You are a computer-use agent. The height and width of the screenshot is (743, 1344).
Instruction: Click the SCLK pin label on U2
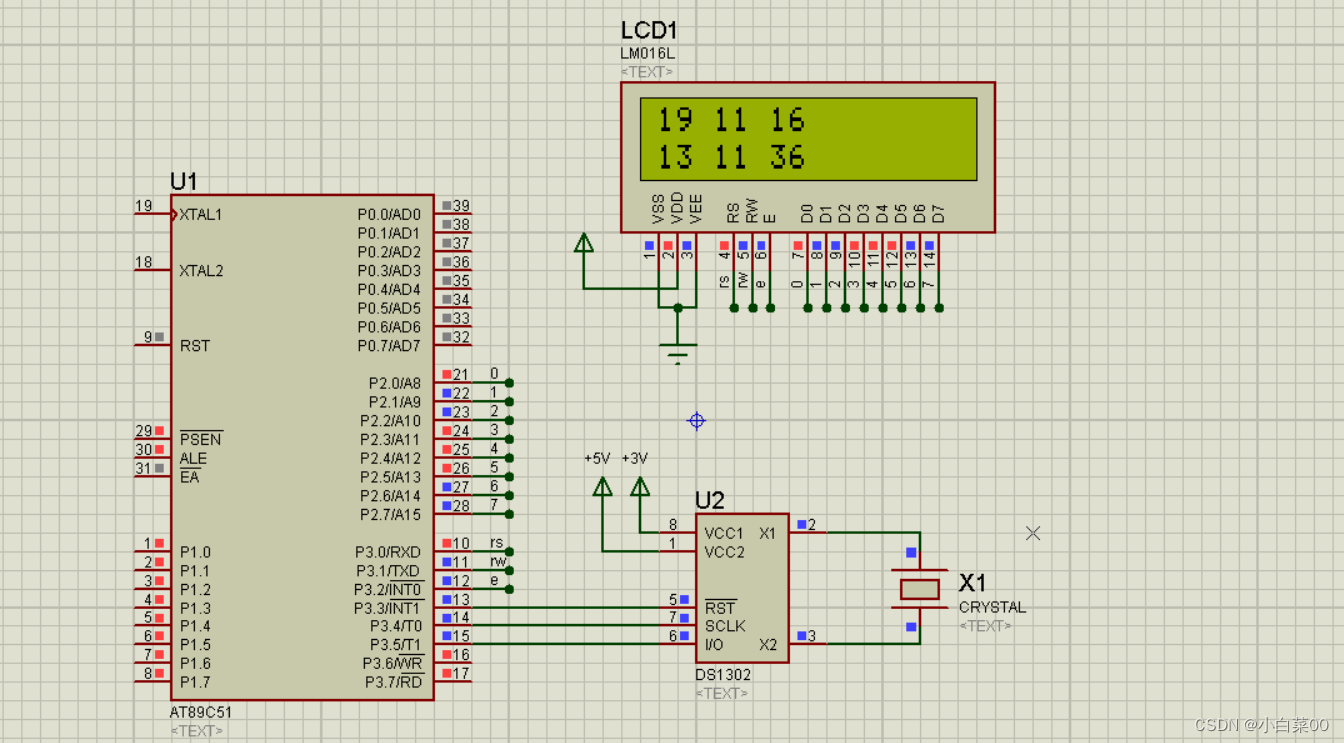[x=724, y=626]
